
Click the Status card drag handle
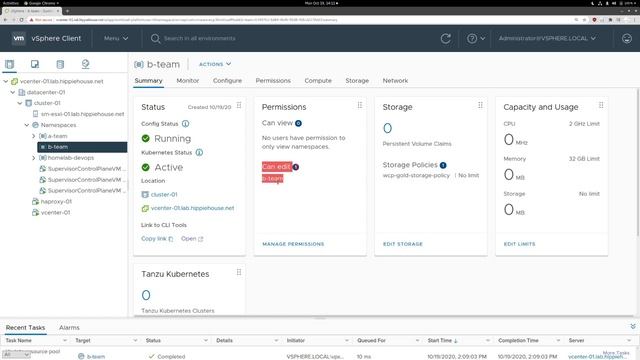(239, 105)
